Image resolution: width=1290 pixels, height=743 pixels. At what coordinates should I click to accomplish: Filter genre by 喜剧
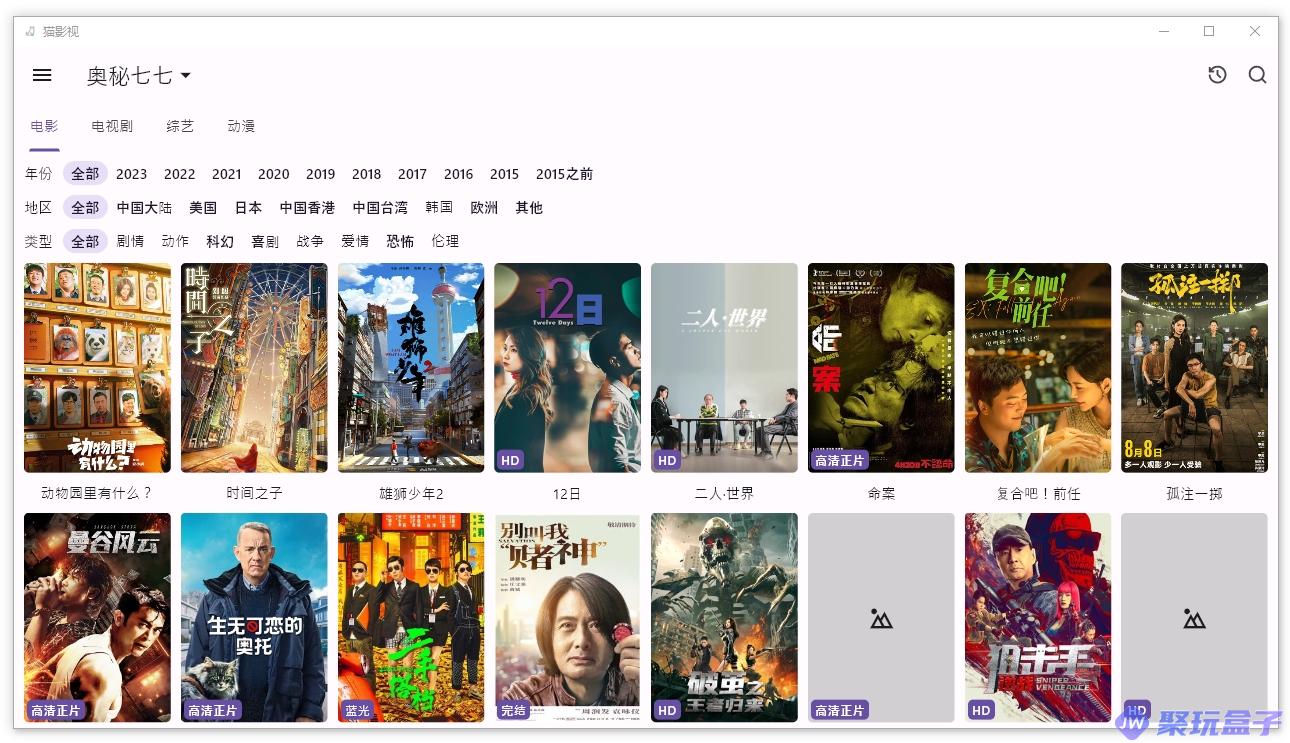(x=265, y=241)
